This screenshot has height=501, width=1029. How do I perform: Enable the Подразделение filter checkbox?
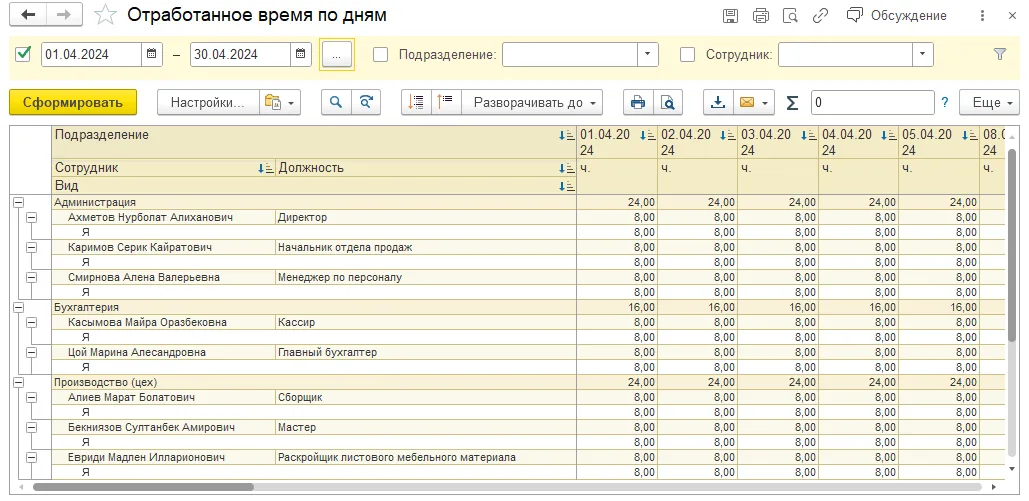click(x=381, y=54)
